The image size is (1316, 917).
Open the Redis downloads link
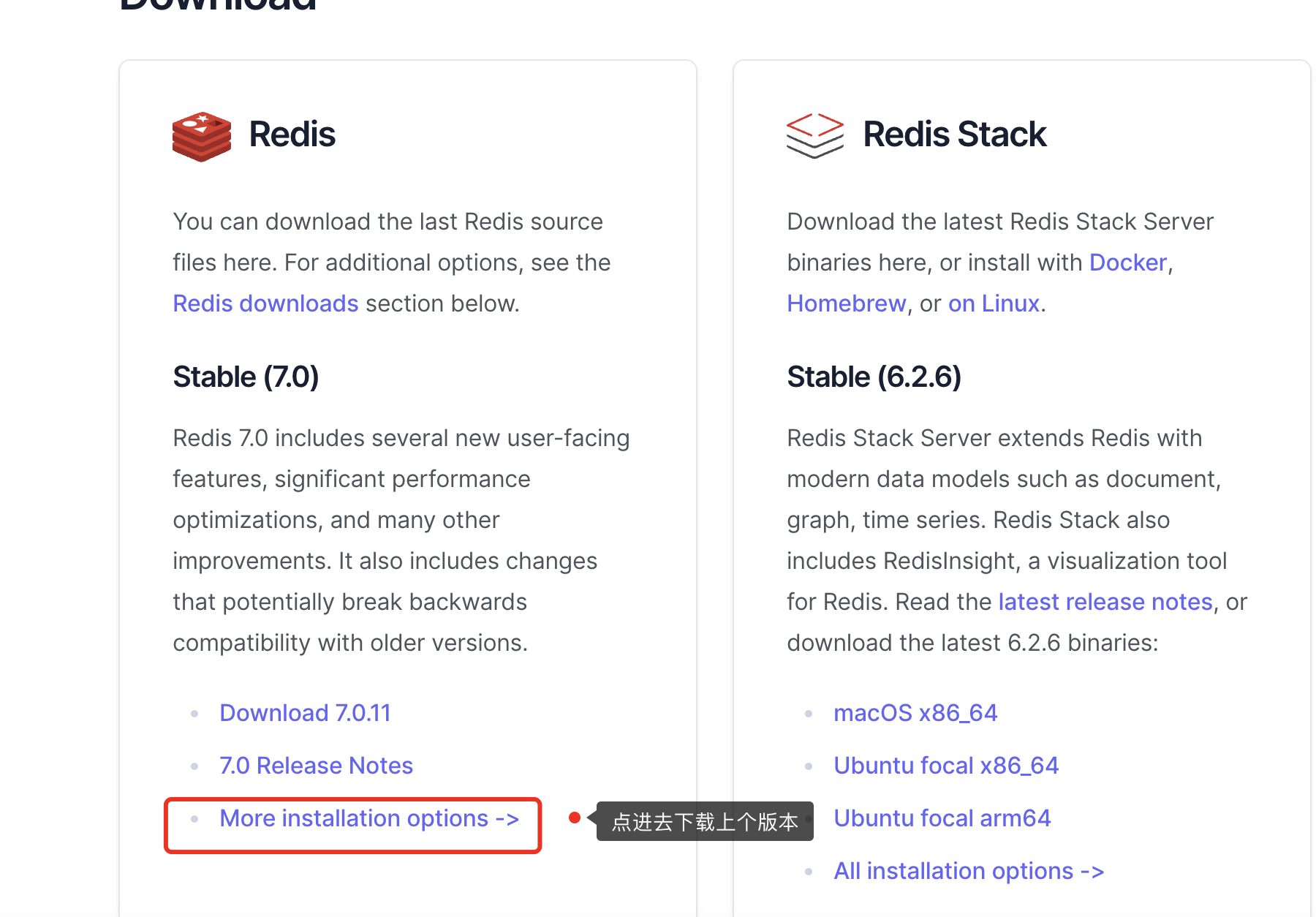[x=265, y=303]
